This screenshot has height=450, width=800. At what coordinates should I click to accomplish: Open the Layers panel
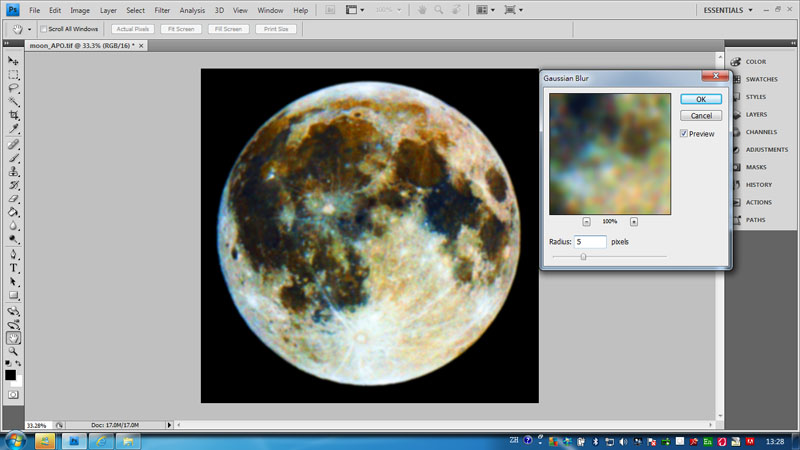point(756,114)
